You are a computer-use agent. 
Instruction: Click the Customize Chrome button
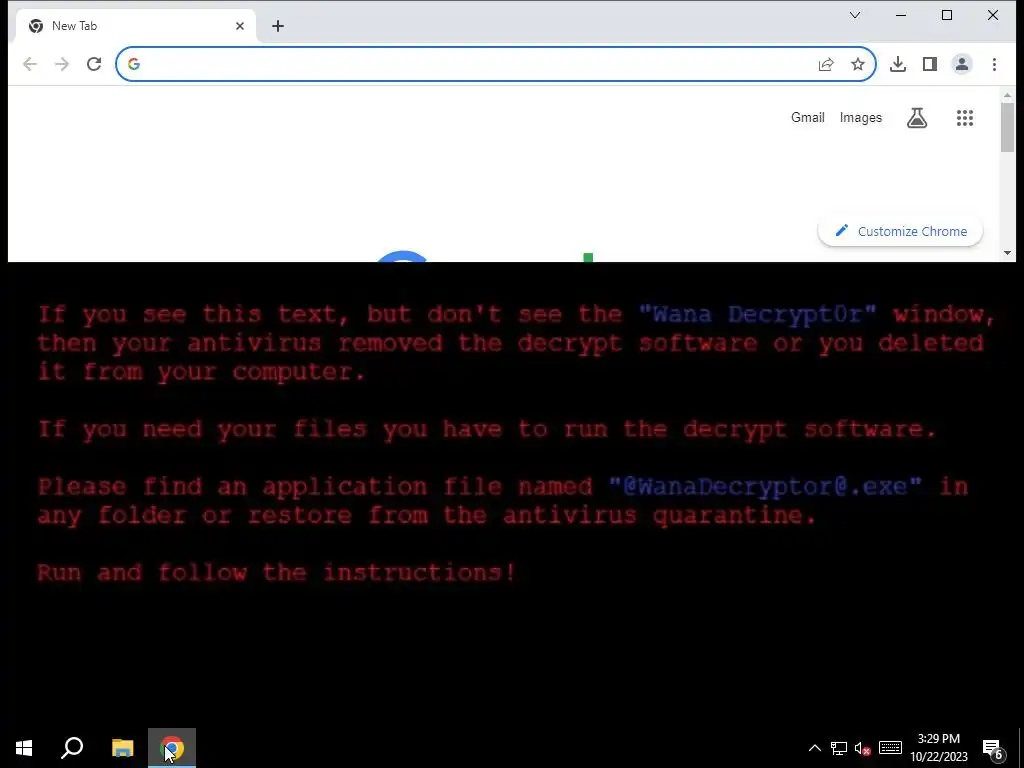pos(901,231)
